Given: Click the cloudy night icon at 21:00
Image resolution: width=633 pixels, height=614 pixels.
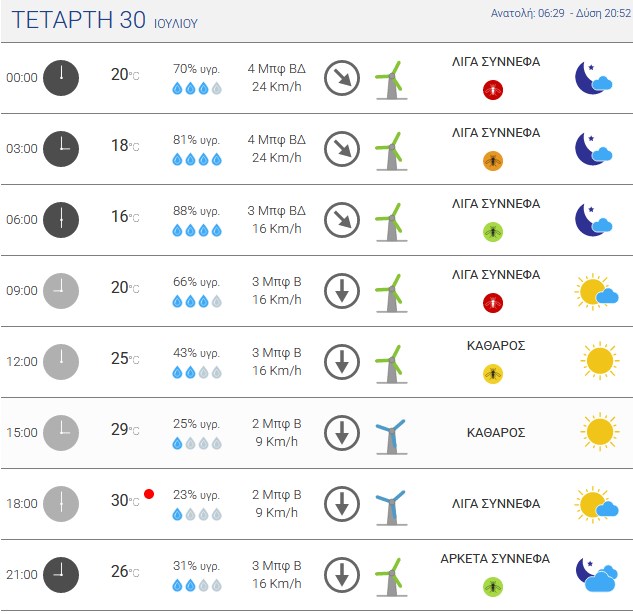Looking at the screenshot, I should coord(596,574).
